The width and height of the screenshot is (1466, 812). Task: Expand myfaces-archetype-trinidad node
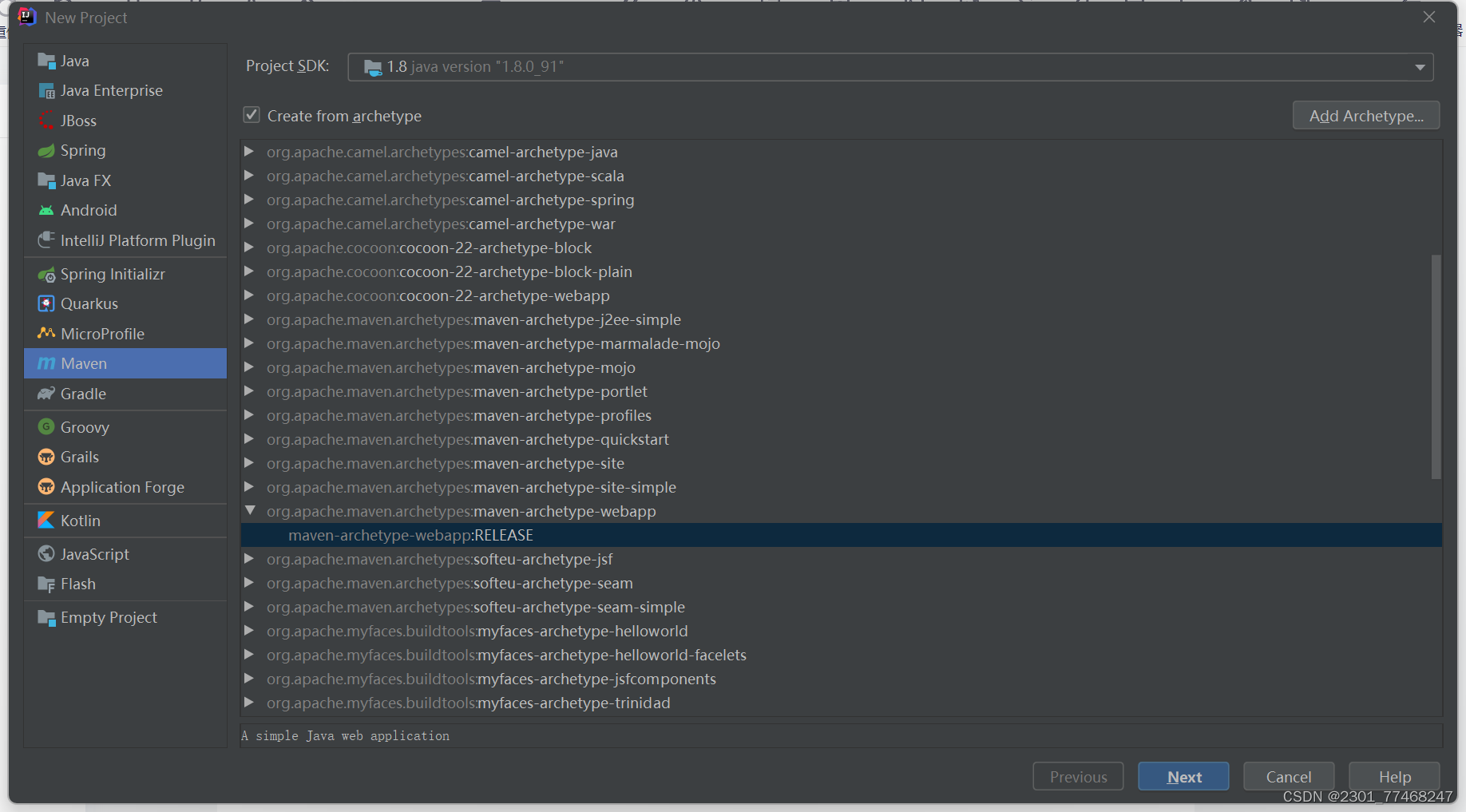249,703
